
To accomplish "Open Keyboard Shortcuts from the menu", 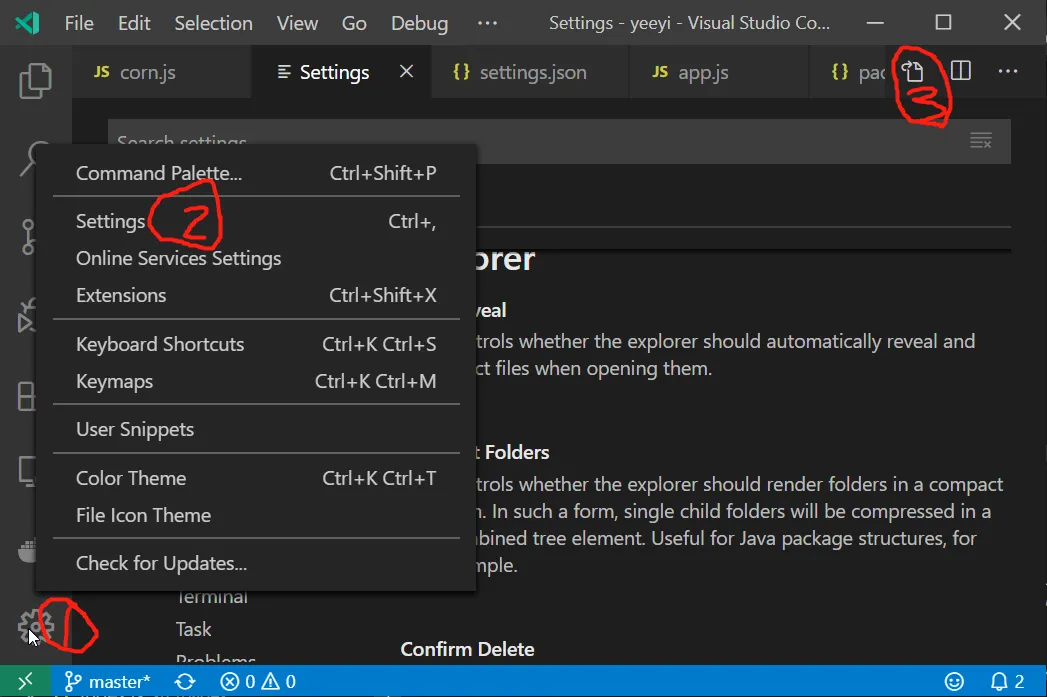I will 256,344.
